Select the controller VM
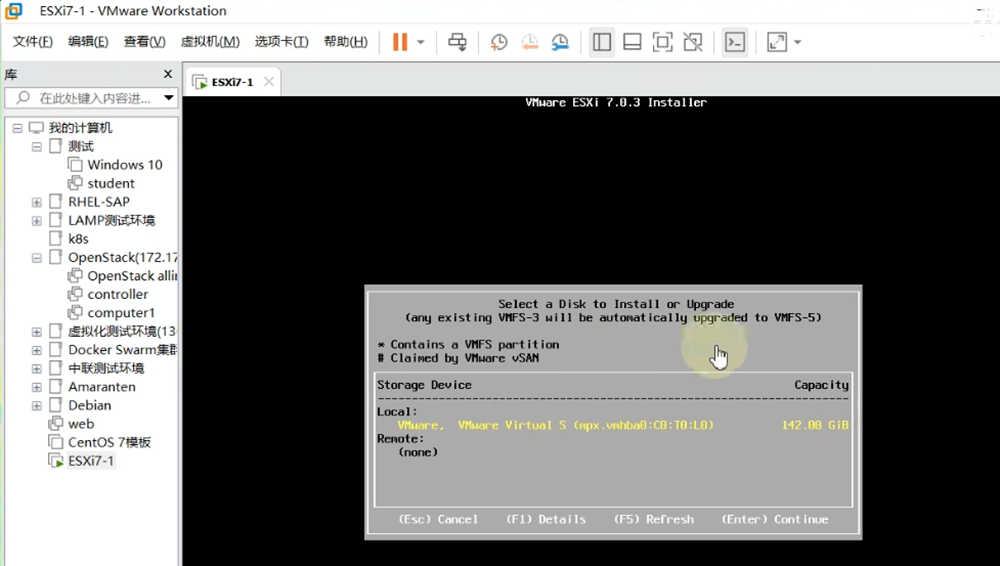The height and width of the screenshot is (566, 1000). click(117, 294)
